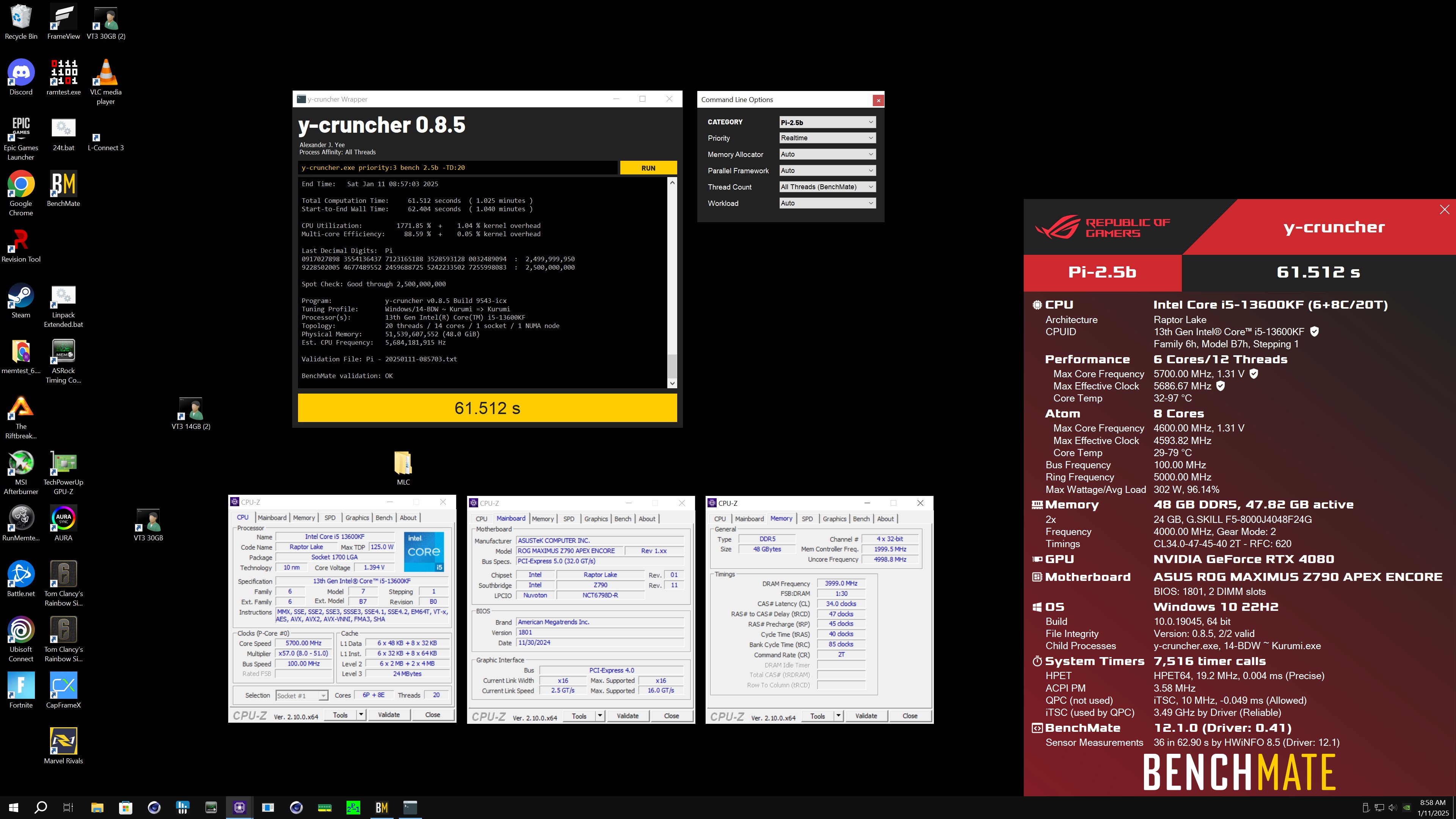Click the DRAM Frequency 3999.0 MHz value
The width and height of the screenshot is (1456, 819).
[x=841, y=583]
